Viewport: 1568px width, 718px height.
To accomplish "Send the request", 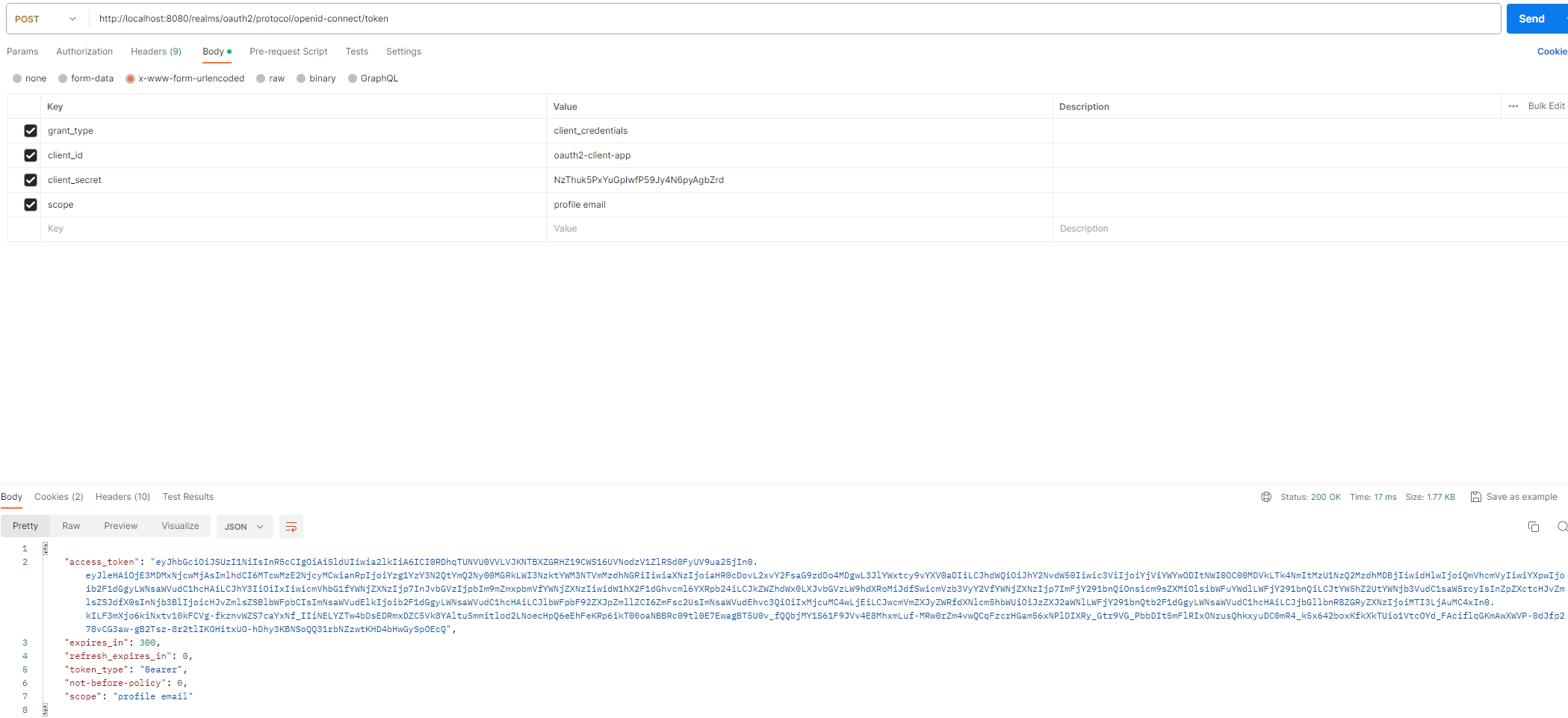I will pos(1531,19).
